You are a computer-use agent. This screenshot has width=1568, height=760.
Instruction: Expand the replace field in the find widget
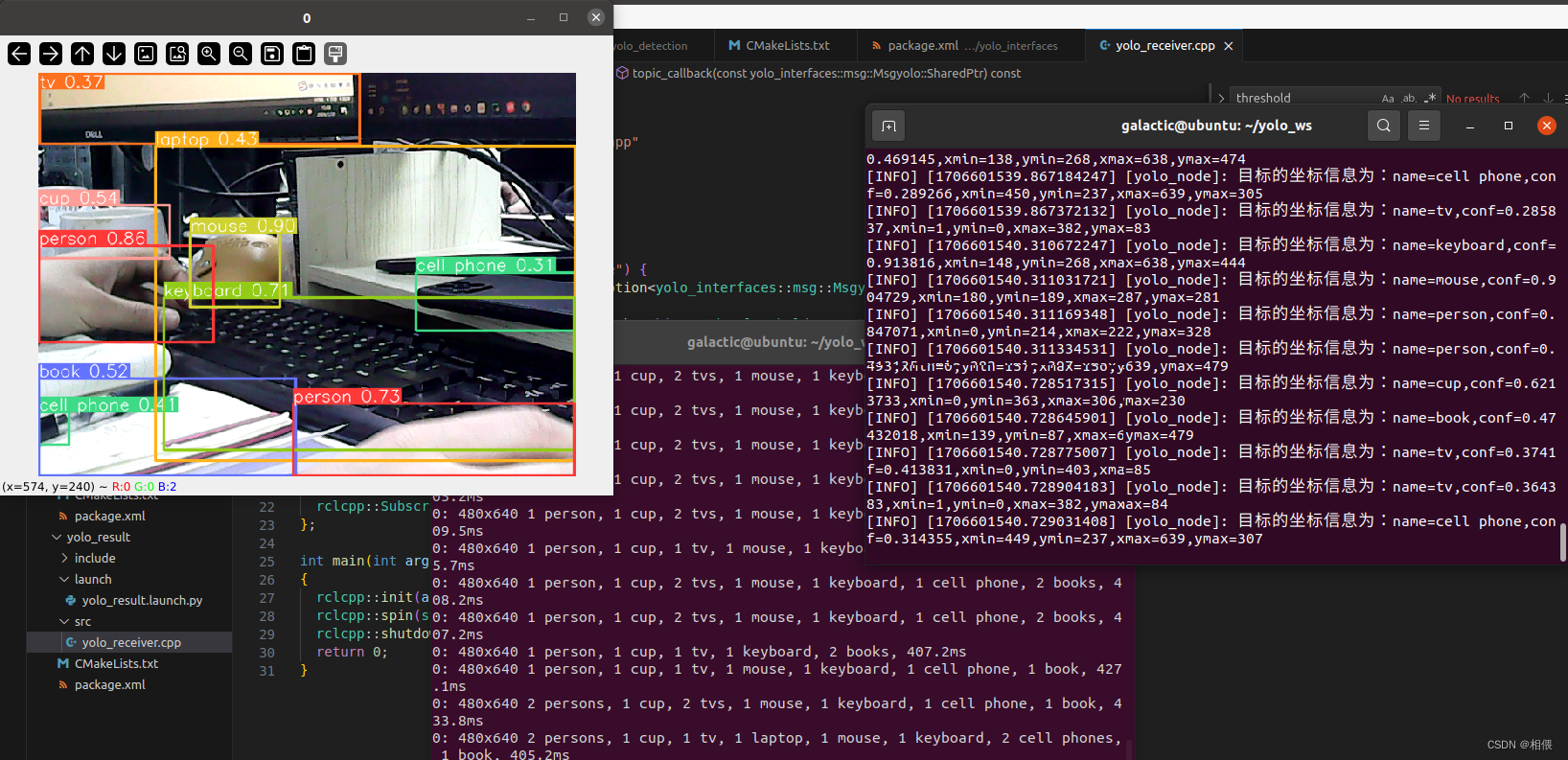tap(1221, 98)
